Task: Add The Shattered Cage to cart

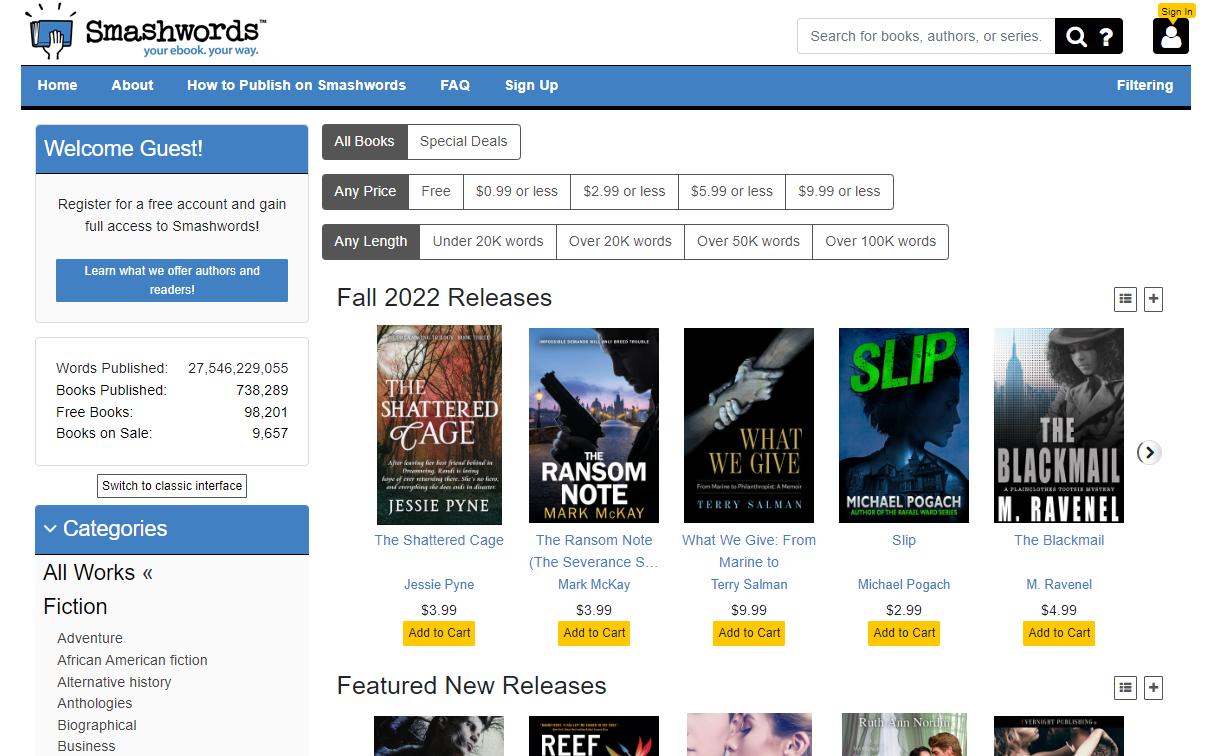Action: [x=440, y=633]
